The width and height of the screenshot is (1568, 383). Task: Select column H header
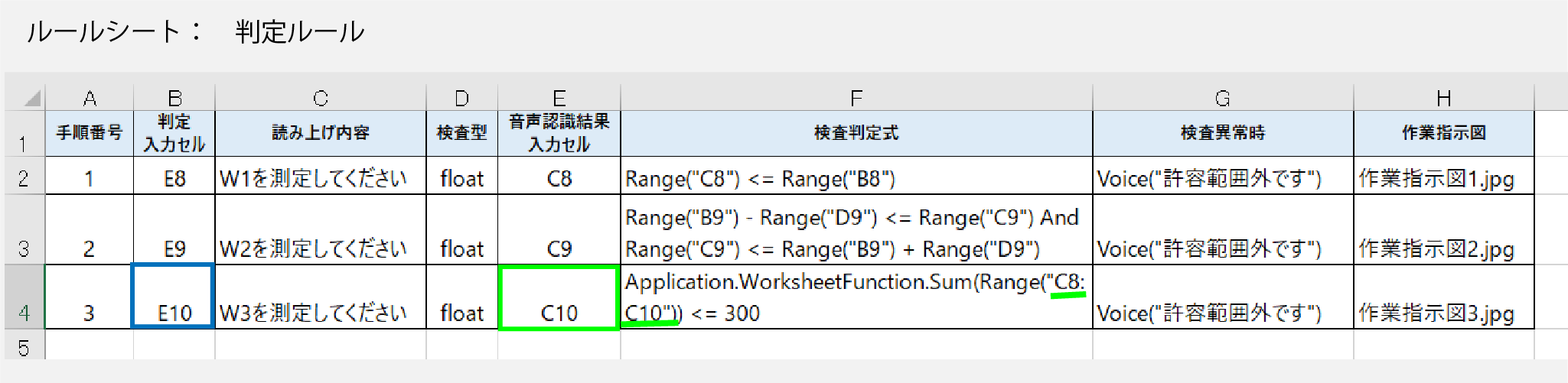1443,98
